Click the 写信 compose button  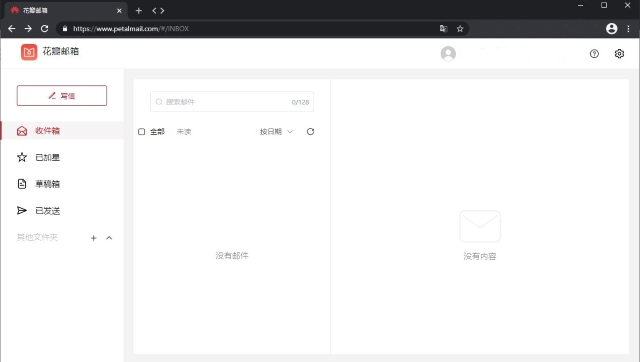point(62,95)
